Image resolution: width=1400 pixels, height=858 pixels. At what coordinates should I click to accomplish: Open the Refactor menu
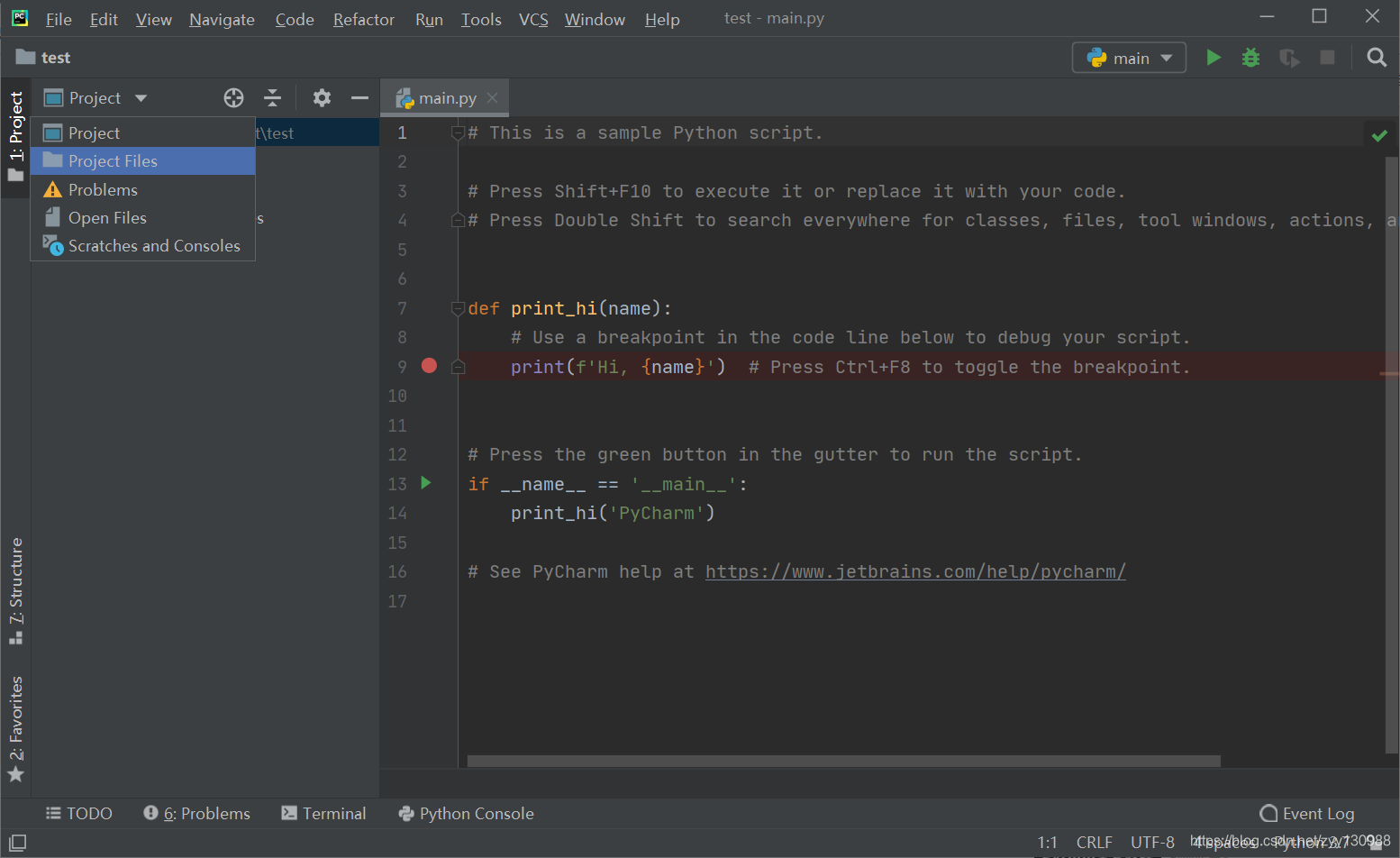point(363,19)
